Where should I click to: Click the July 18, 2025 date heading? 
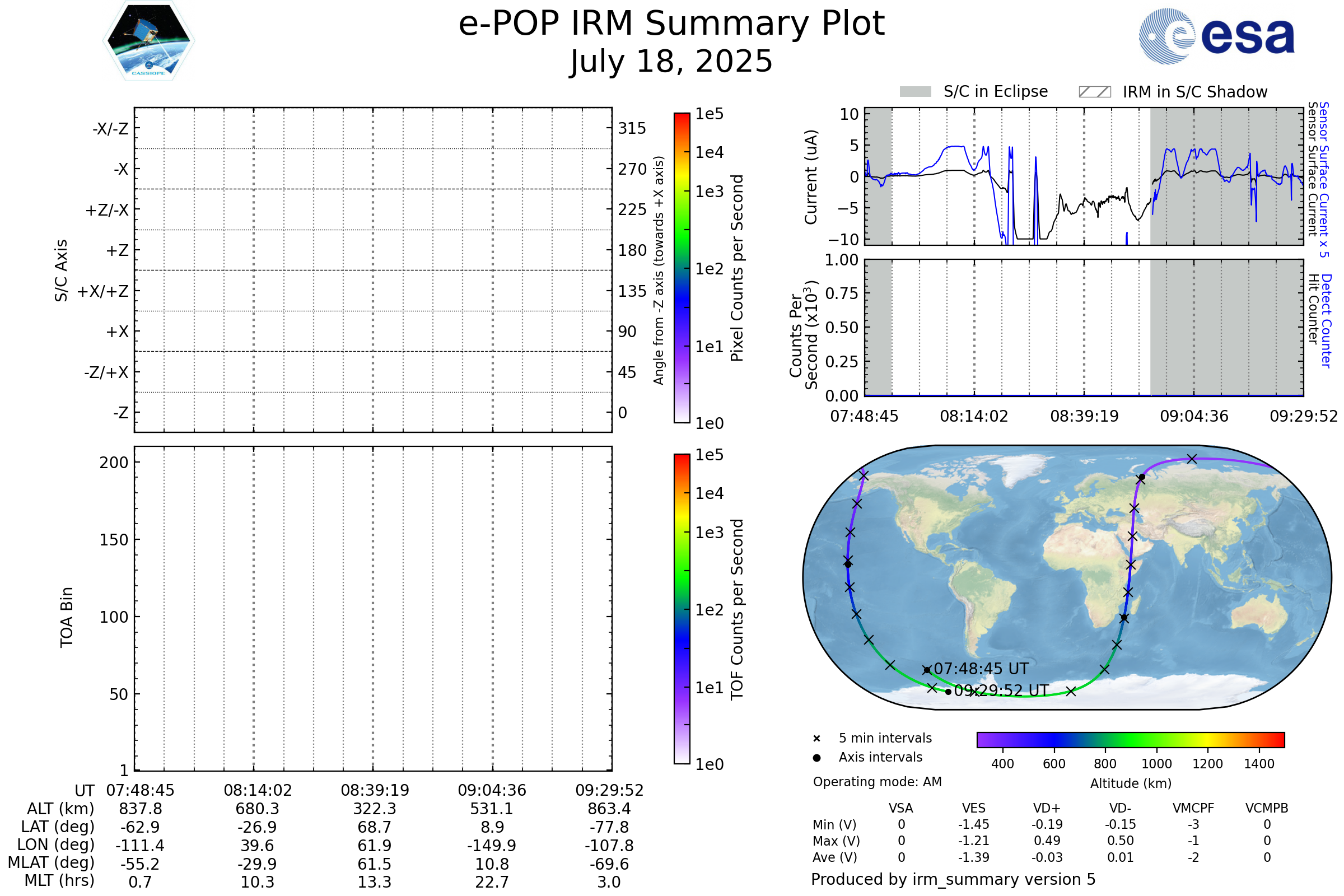coord(671,62)
